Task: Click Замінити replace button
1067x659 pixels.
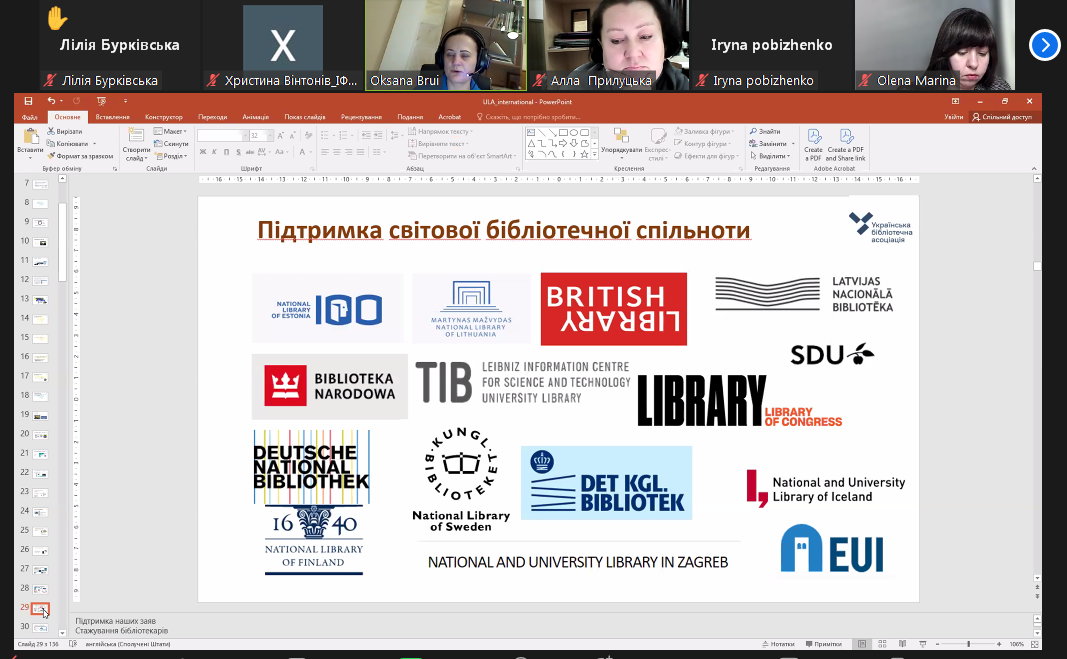Action: pyautogui.click(x=772, y=144)
